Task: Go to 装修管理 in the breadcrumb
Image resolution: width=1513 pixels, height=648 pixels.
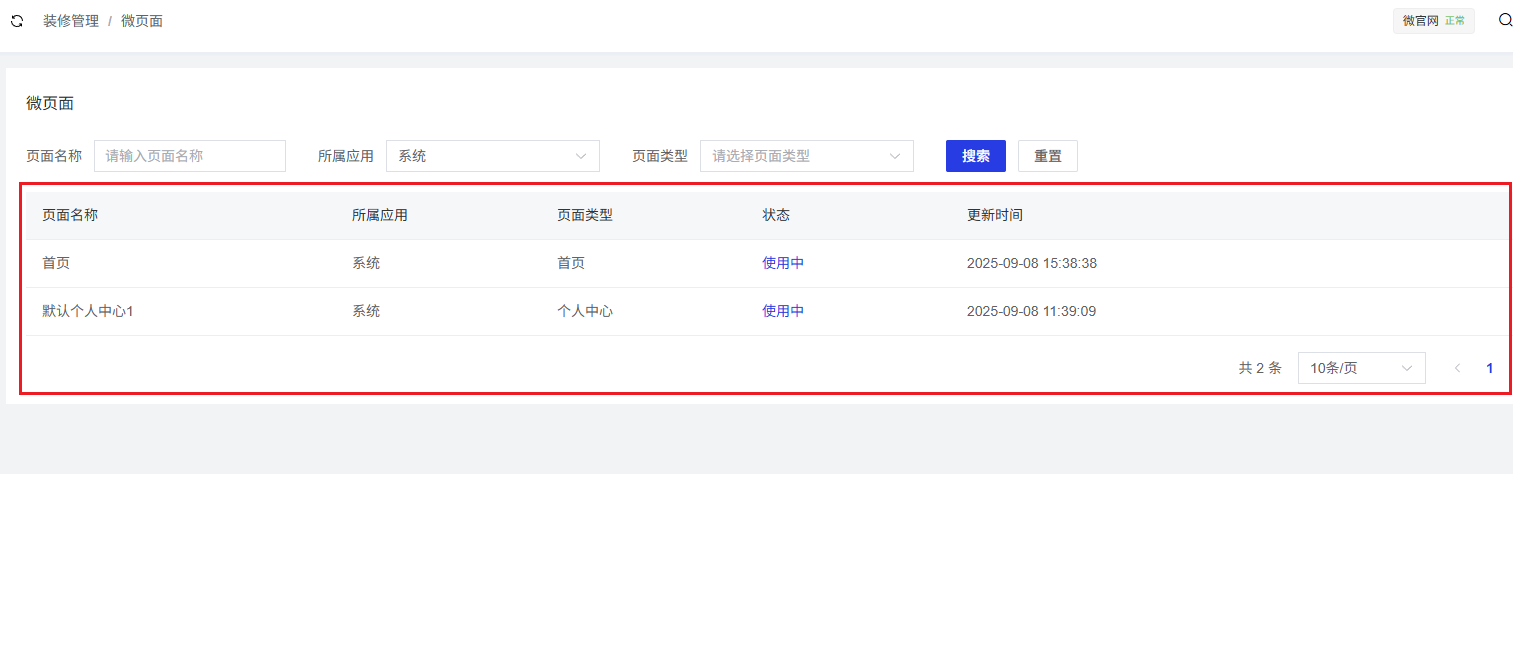Action: [71, 21]
